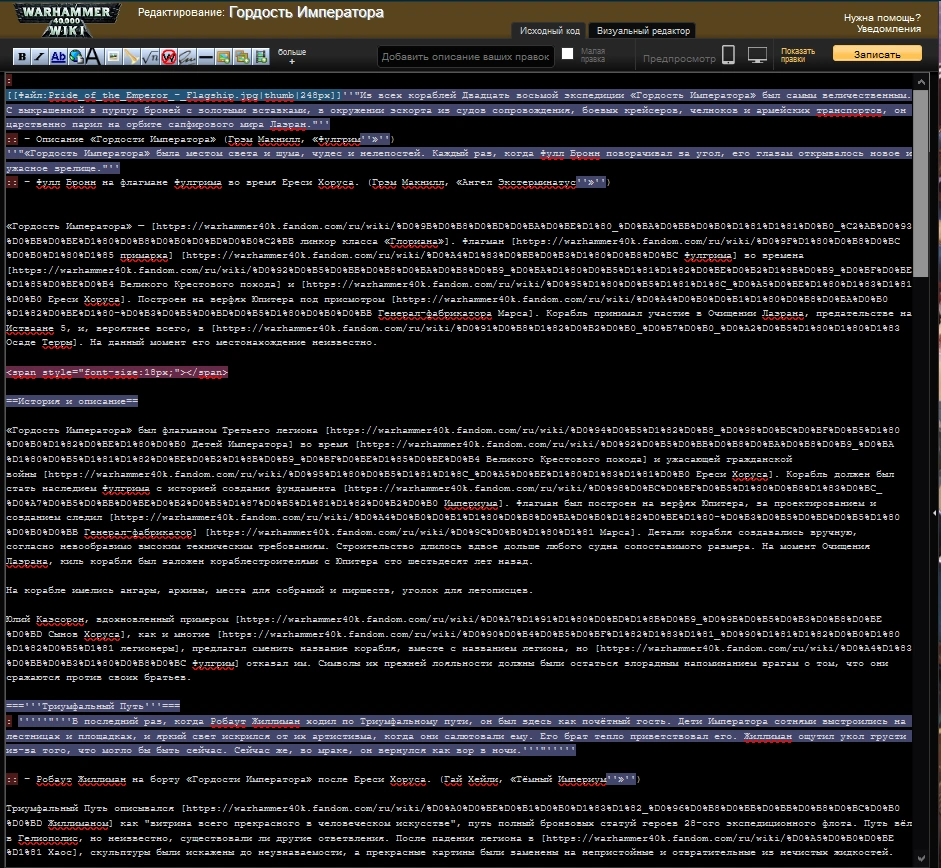Image resolution: width=941 pixels, height=868 pixels.
Task: Insert horizontal line icon
Action: point(205,56)
